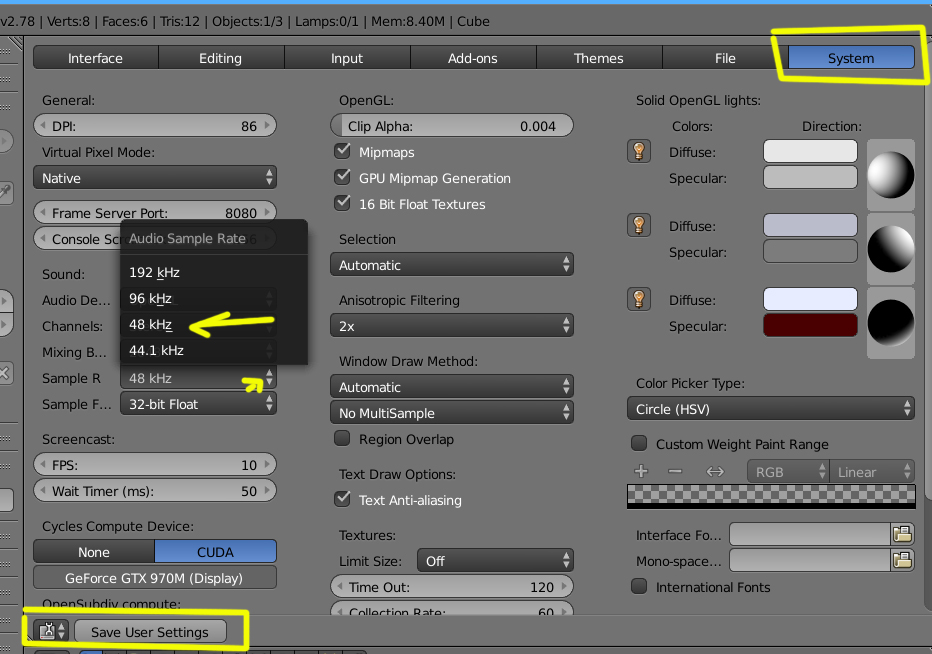Open Anisotropic Filtering 2x dropdown

[452, 326]
